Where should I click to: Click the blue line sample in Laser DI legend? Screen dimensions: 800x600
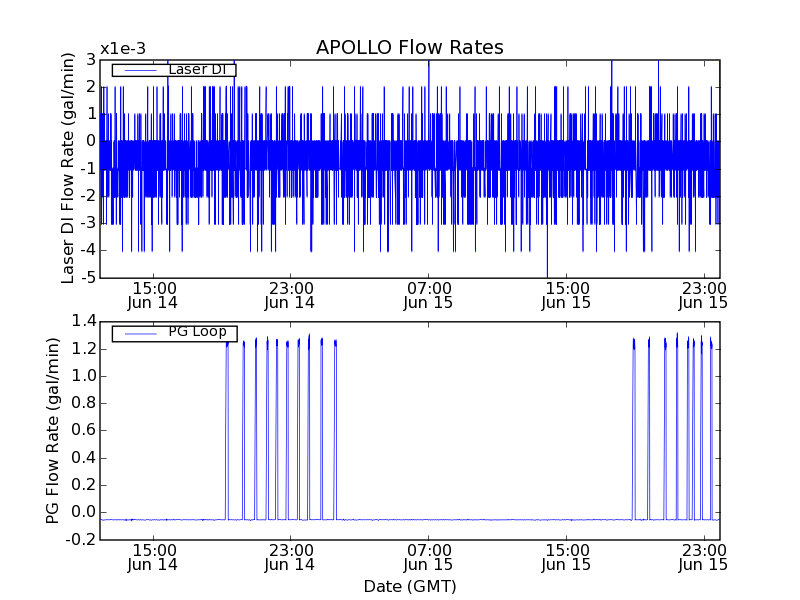[139, 70]
